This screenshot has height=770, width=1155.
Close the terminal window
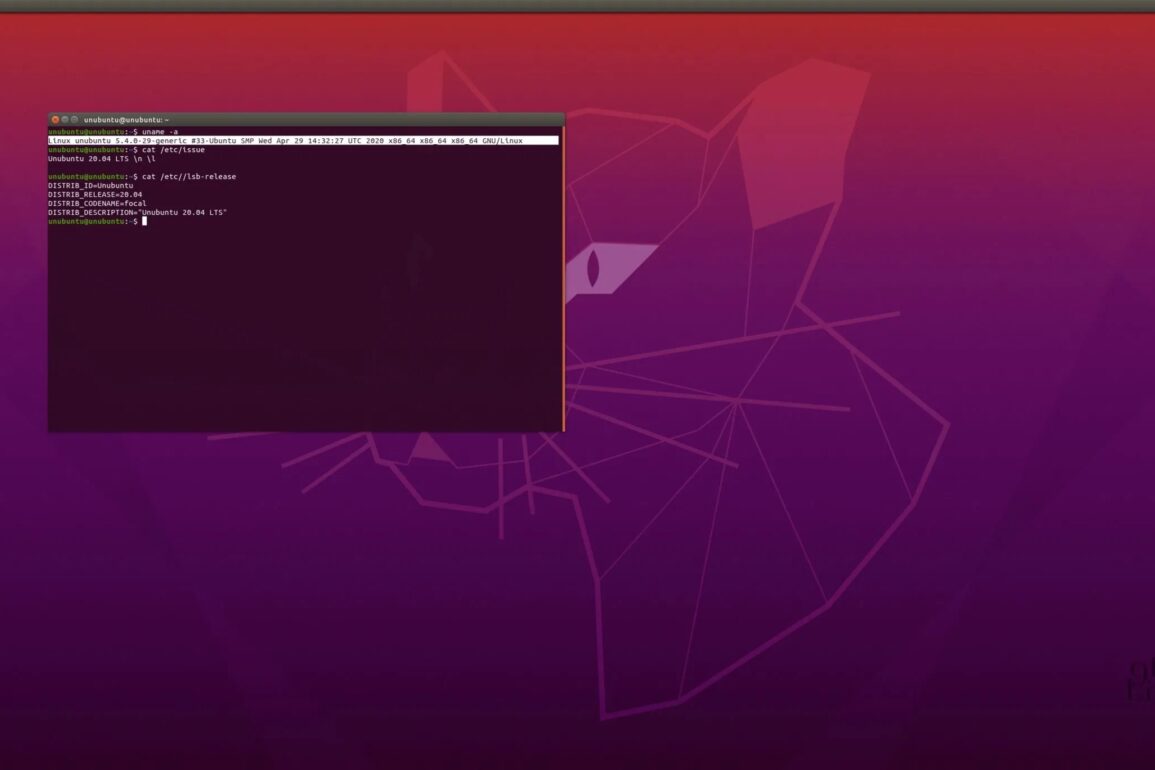(x=55, y=120)
